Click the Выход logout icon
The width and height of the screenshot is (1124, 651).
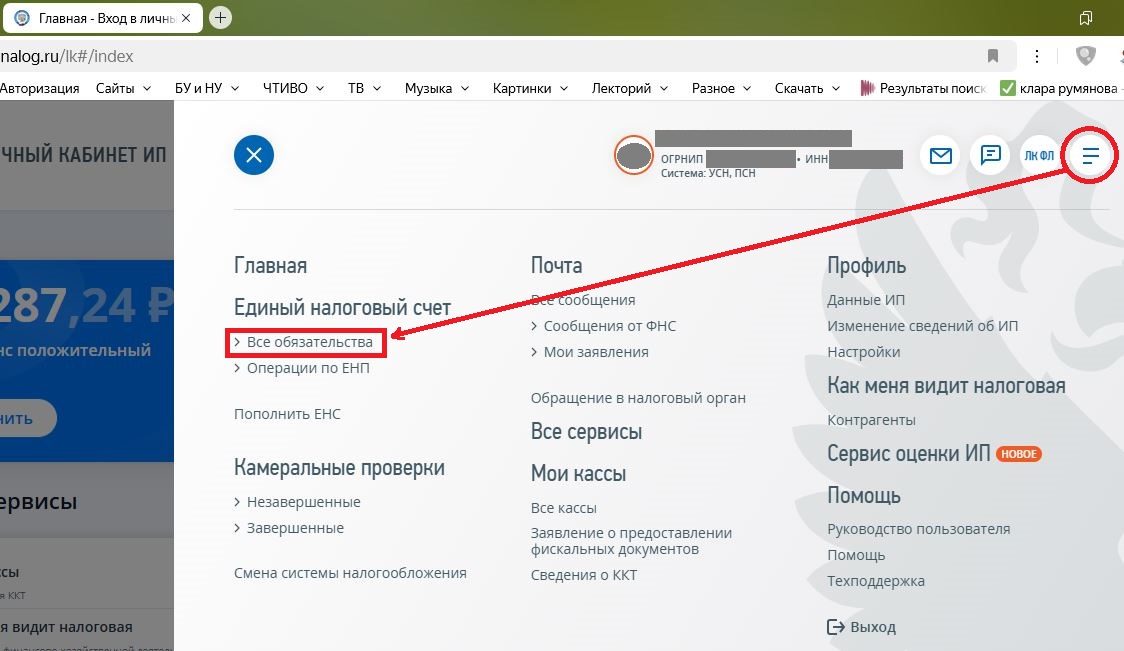[836, 627]
